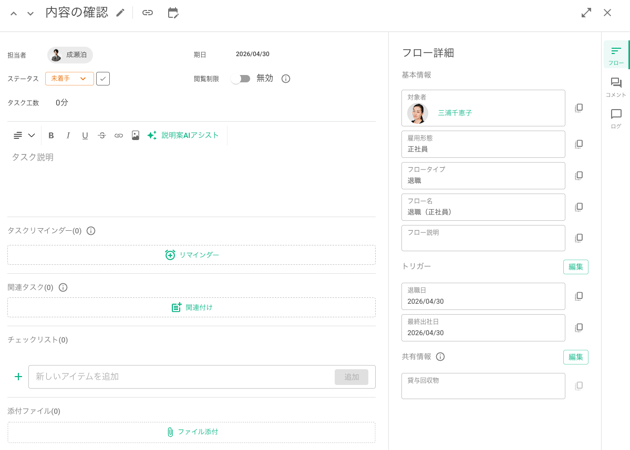Switch to the コメント tab
This screenshot has height=450, width=630.
tap(615, 87)
